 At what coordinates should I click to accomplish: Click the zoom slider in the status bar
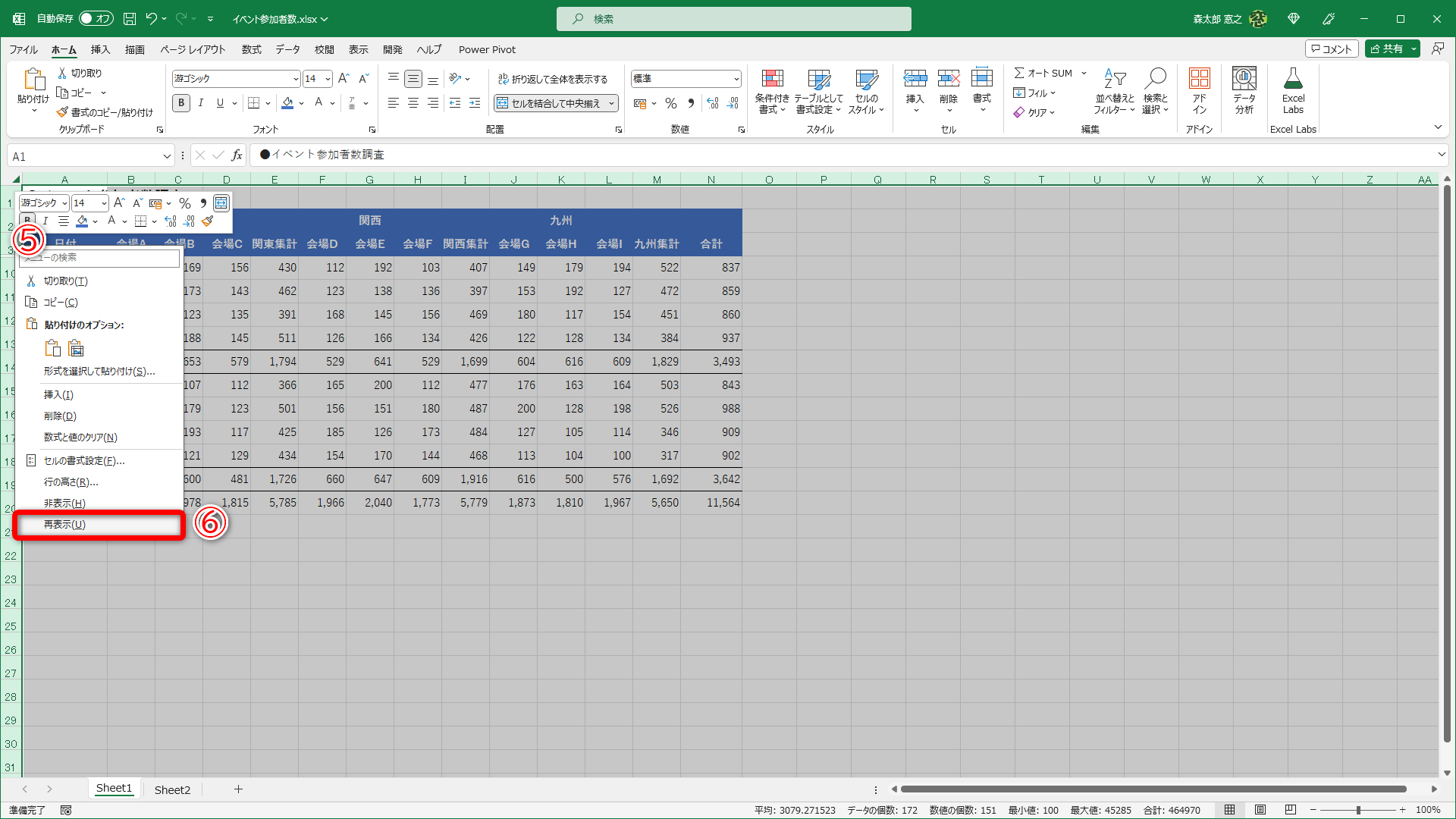coord(1357,810)
